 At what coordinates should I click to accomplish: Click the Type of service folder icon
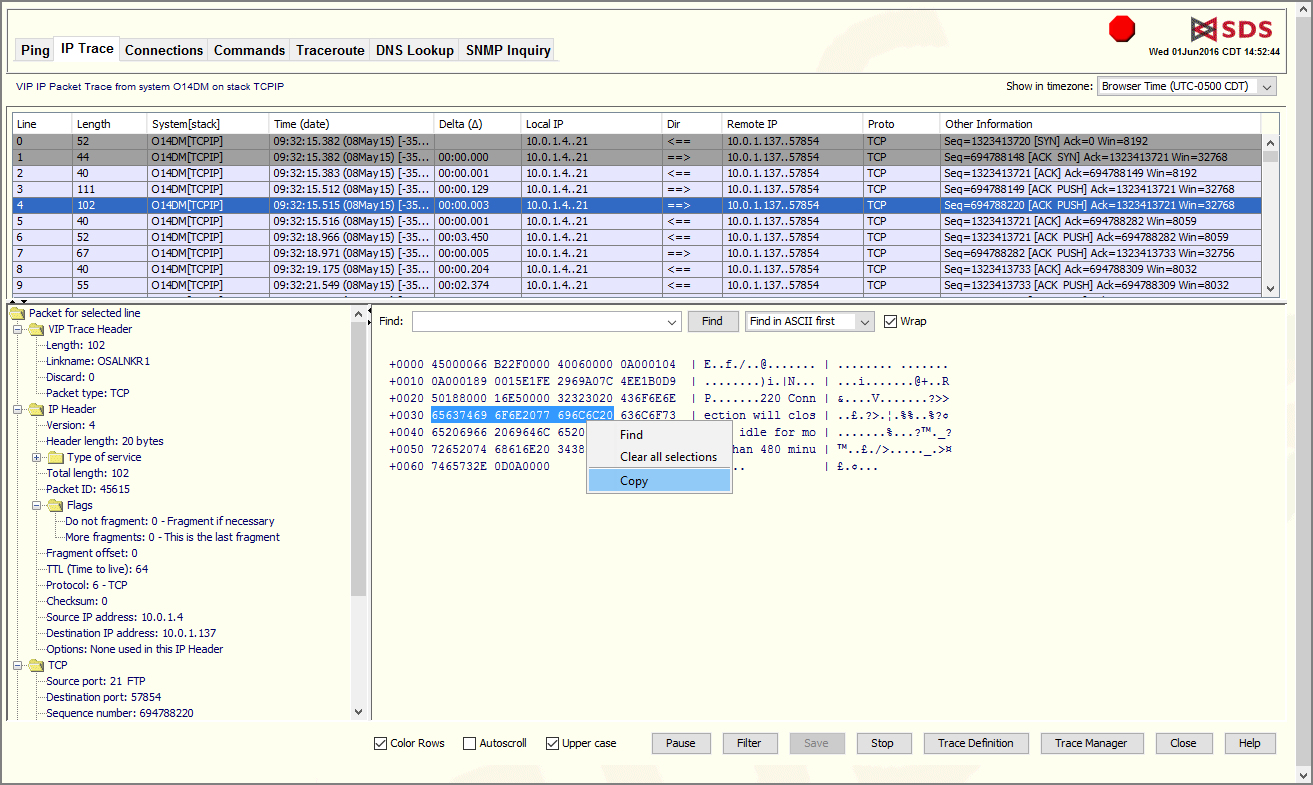pyautogui.click(x=55, y=457)
